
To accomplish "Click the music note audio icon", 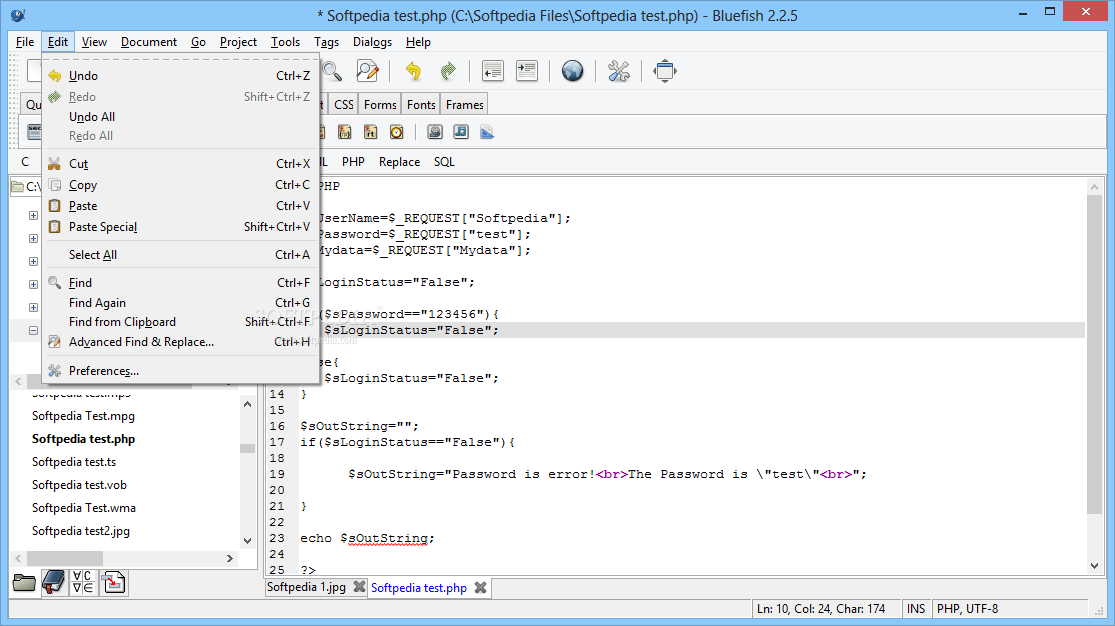I will [x=461, y=132].
